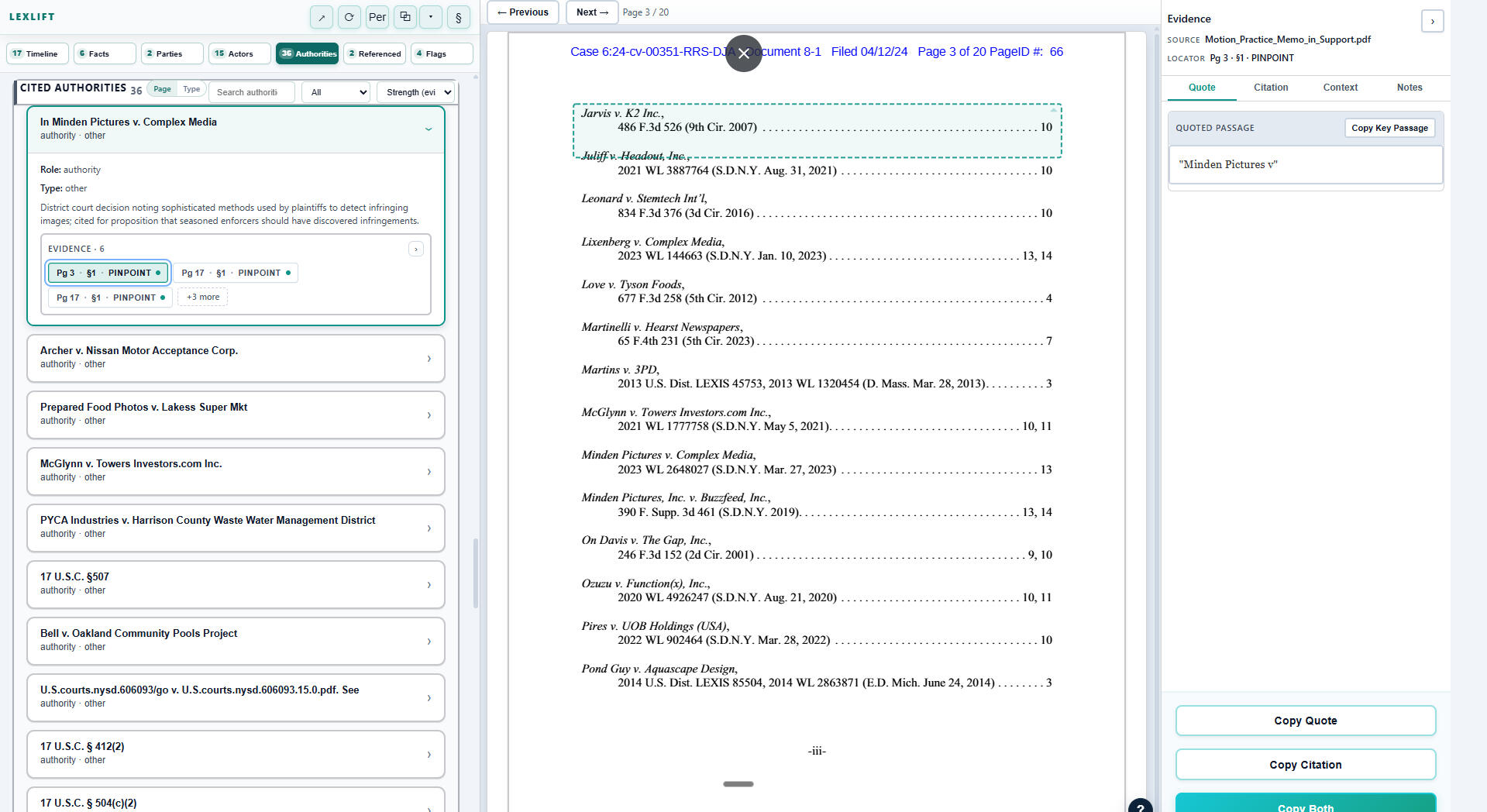1487x812 pixels.
Task: Click the section symbol (§) icon
Action: [x=459, y=17]
